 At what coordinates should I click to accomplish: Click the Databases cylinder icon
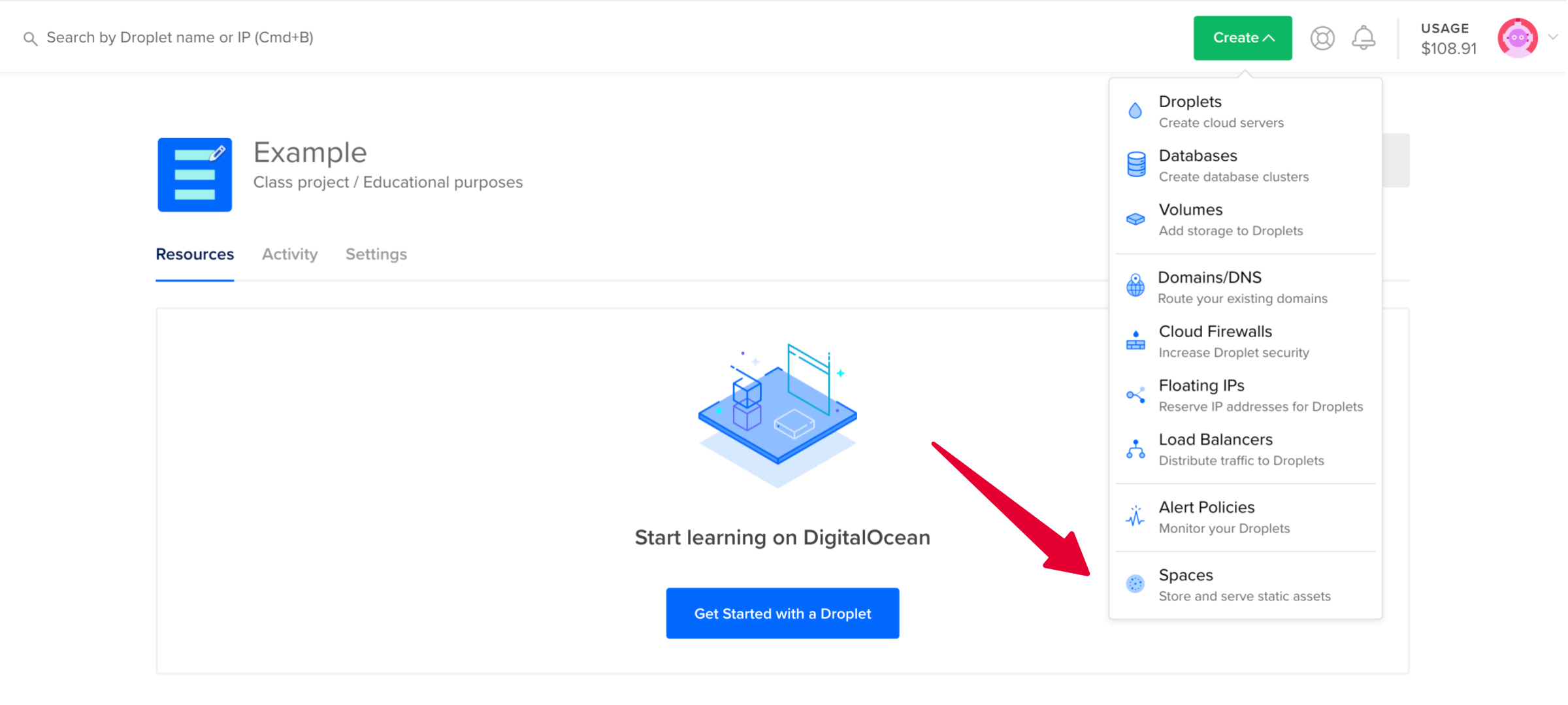tap(1136, 165)
